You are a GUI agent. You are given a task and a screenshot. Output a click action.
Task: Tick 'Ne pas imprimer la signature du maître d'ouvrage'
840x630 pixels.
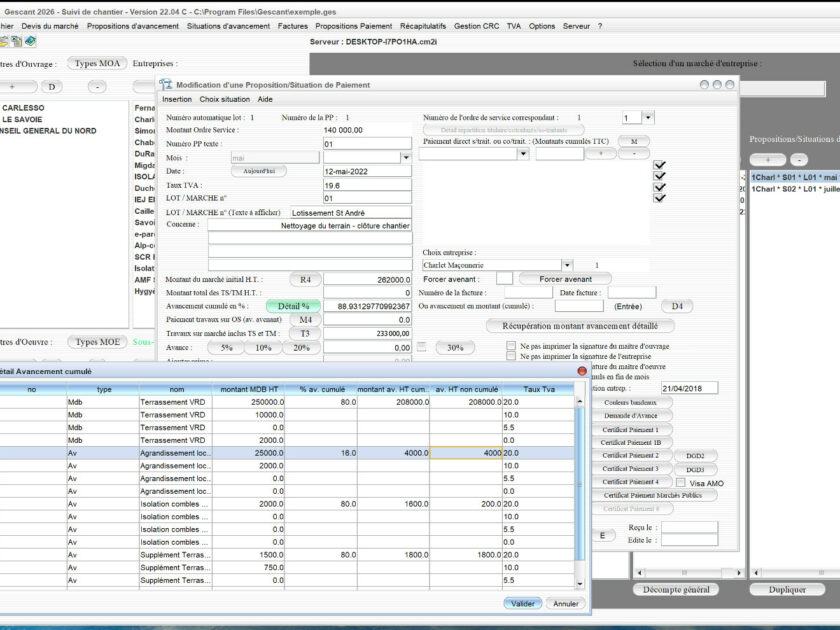tap(511, 346)
